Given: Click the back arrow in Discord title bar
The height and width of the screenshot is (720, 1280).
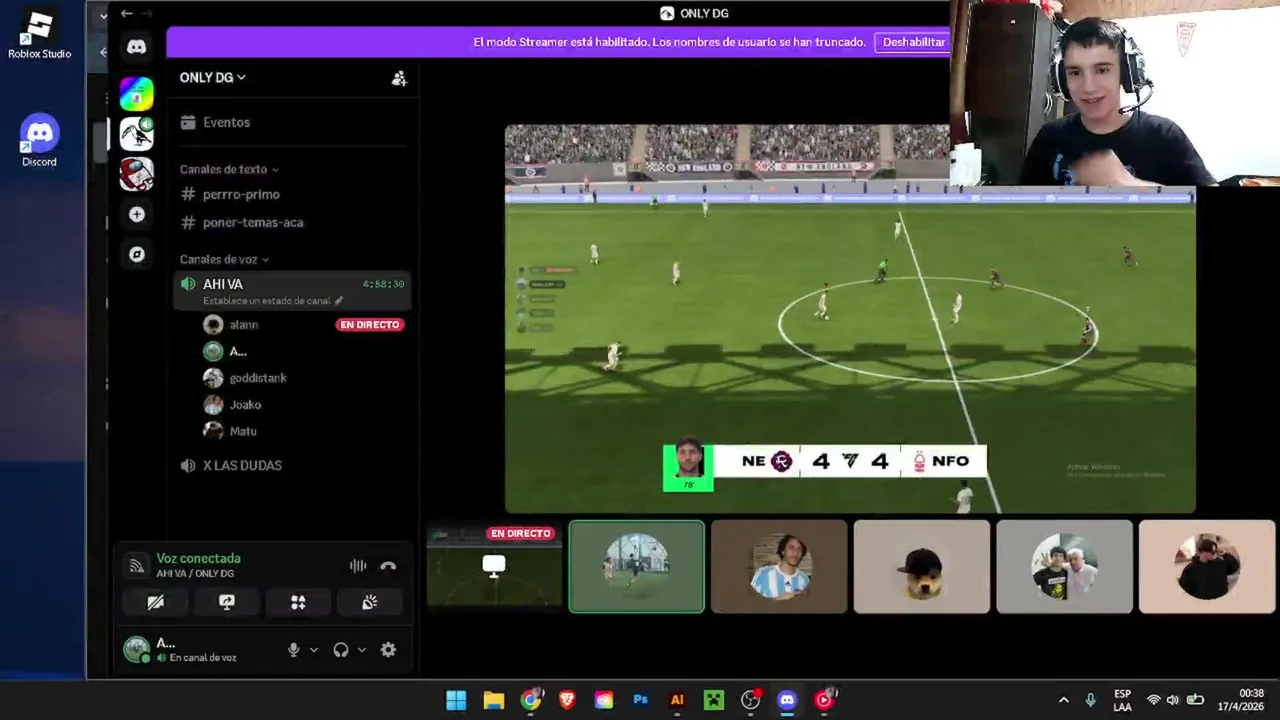Looking at the screenshot, I should (x=126, y=13).
